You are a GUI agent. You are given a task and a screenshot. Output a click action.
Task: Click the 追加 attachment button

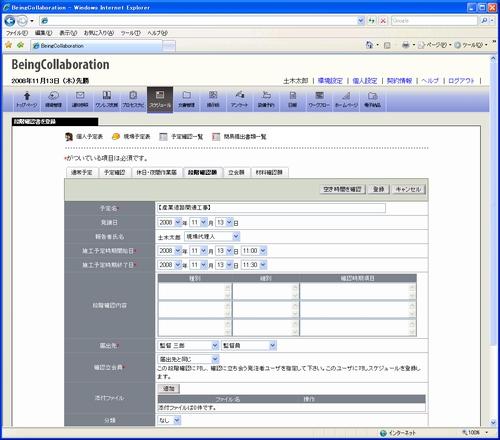(169, 388)
